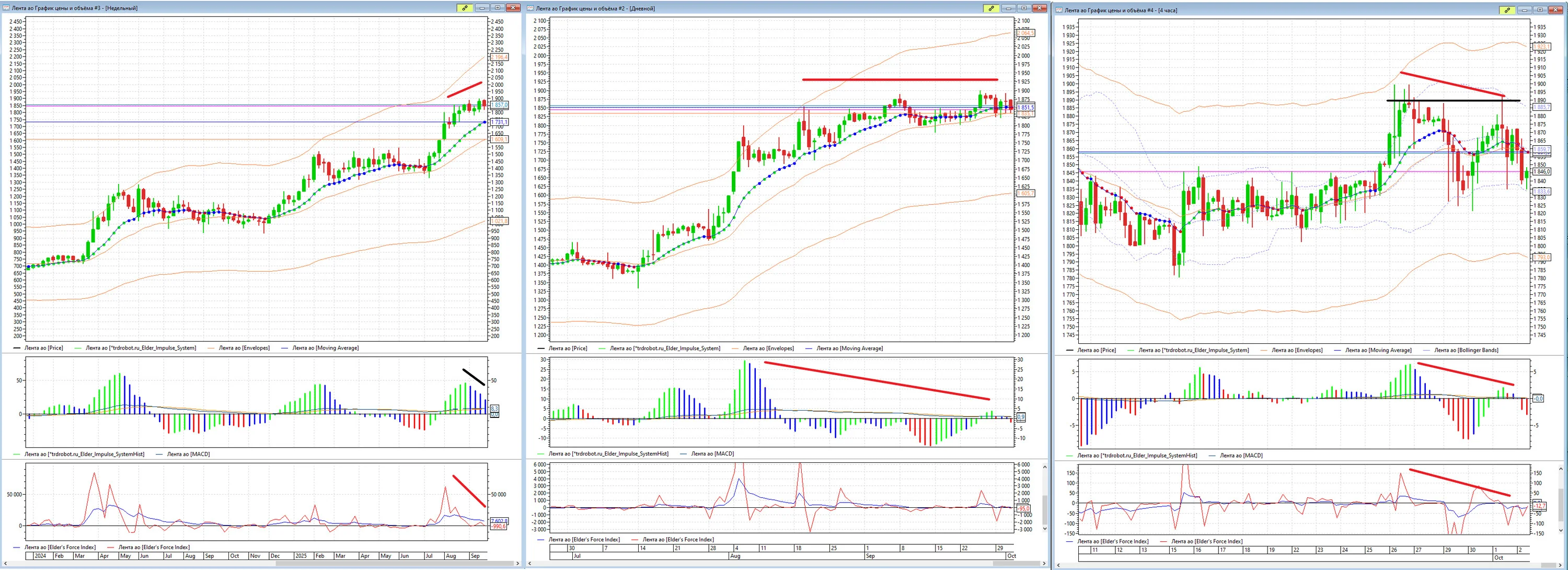
Task: Minimize the daily chart #2 window
Action: [x=1010, y=8]
